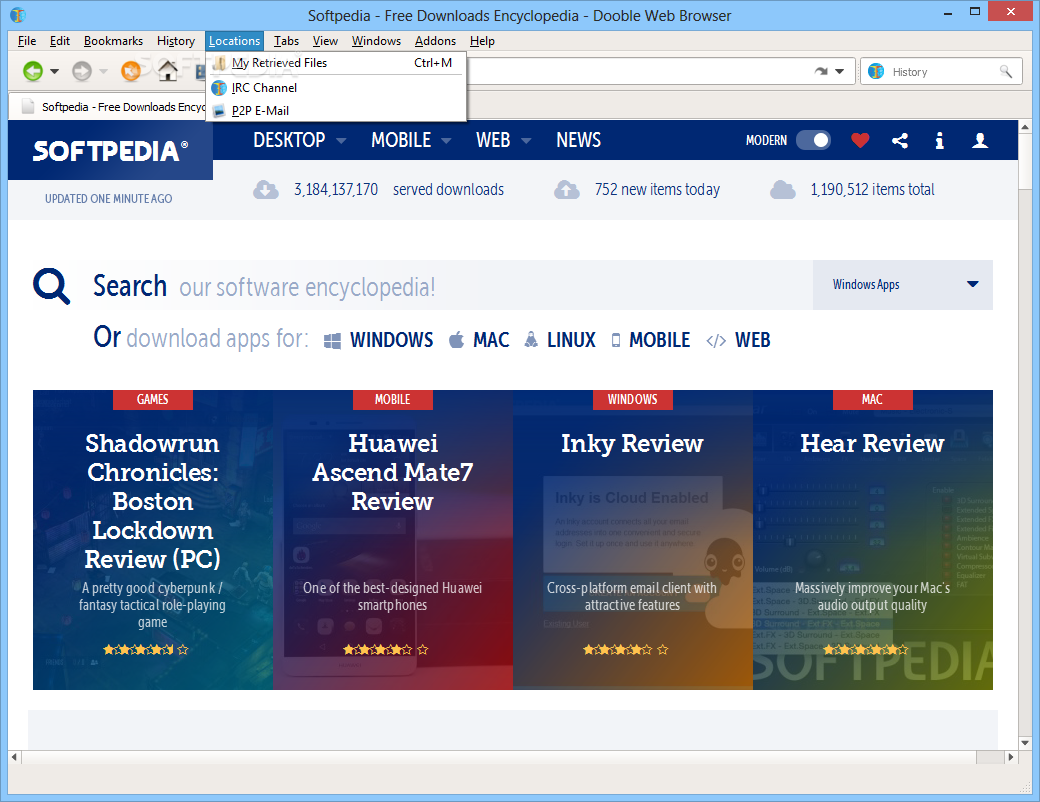Open the Inky Review card
This screenshot has height=802, width=1040.
[633, 540]
